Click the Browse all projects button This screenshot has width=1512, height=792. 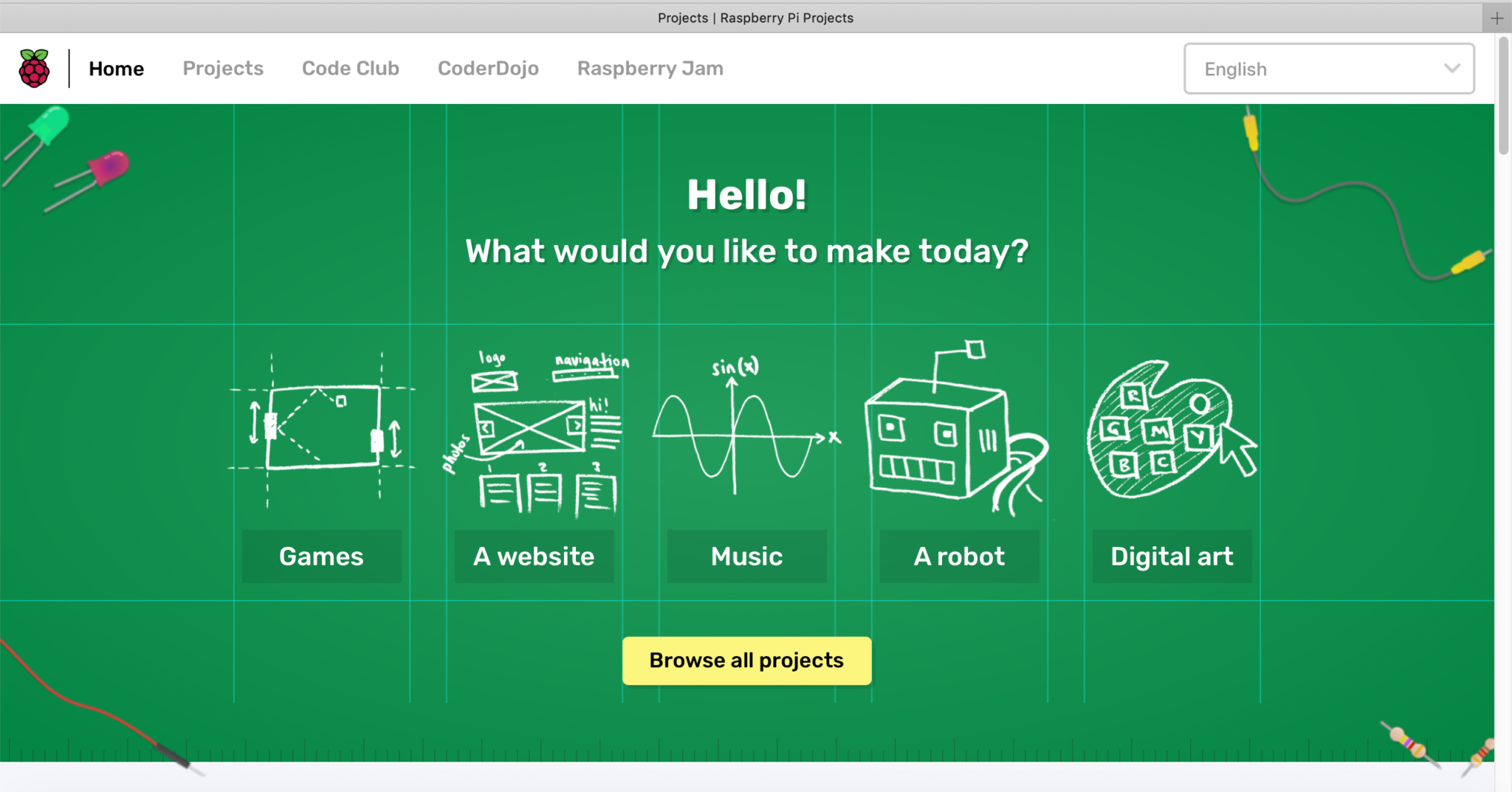coord(746,661)
